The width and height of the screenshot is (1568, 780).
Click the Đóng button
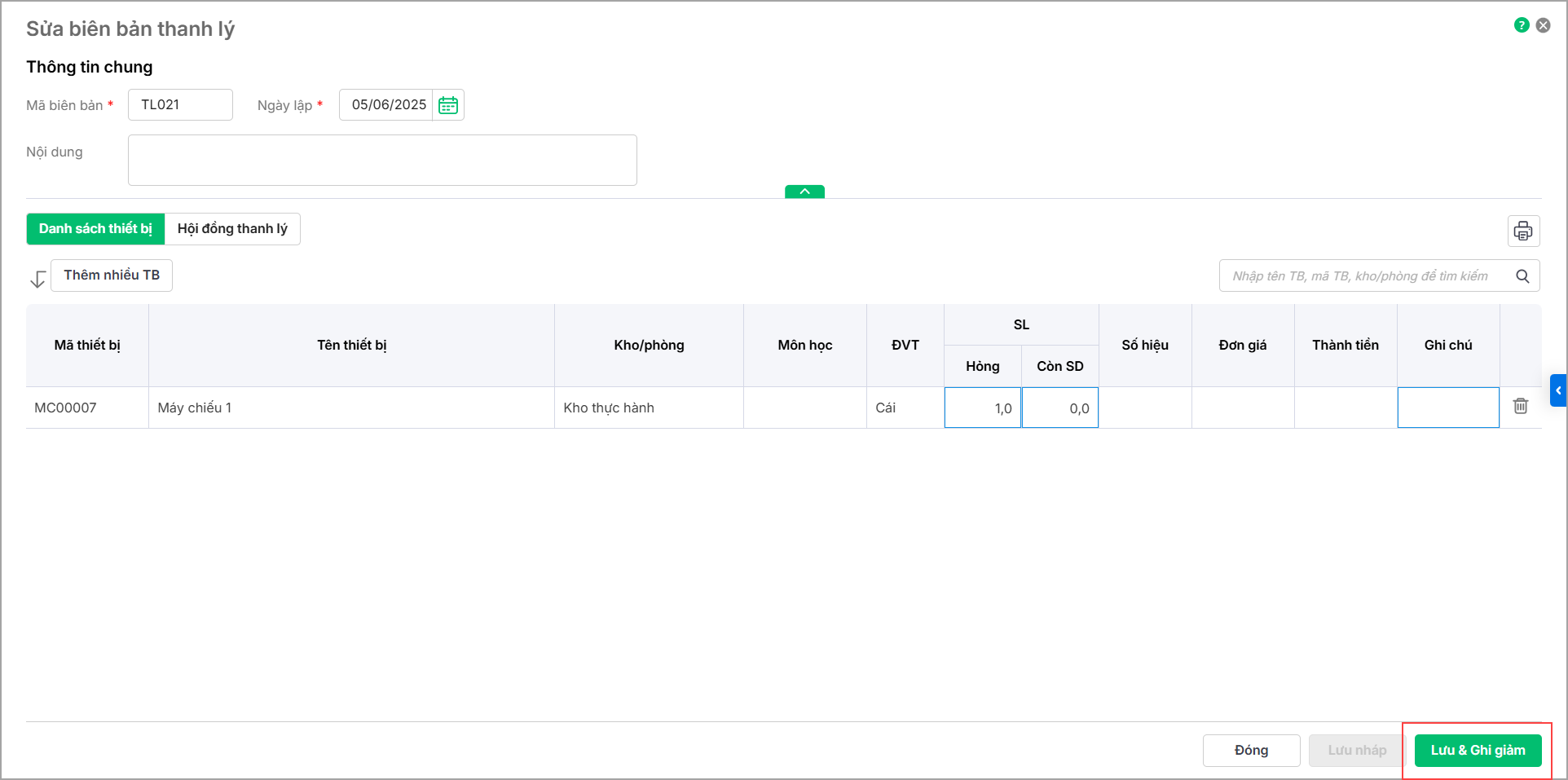(1251, 751)
